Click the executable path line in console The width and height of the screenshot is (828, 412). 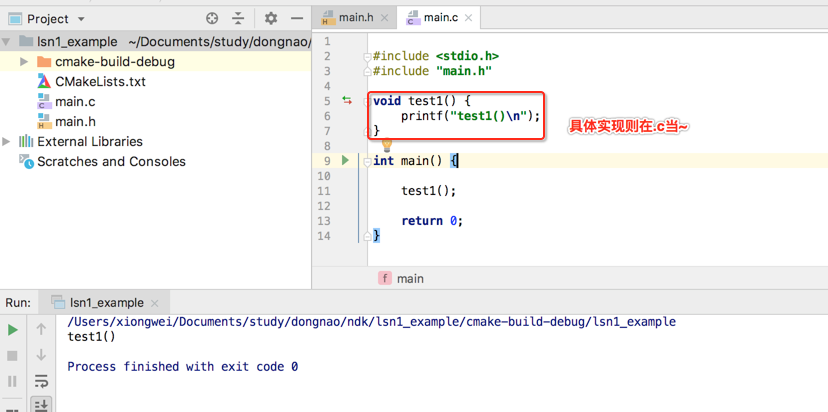click(x=371, y=322)
